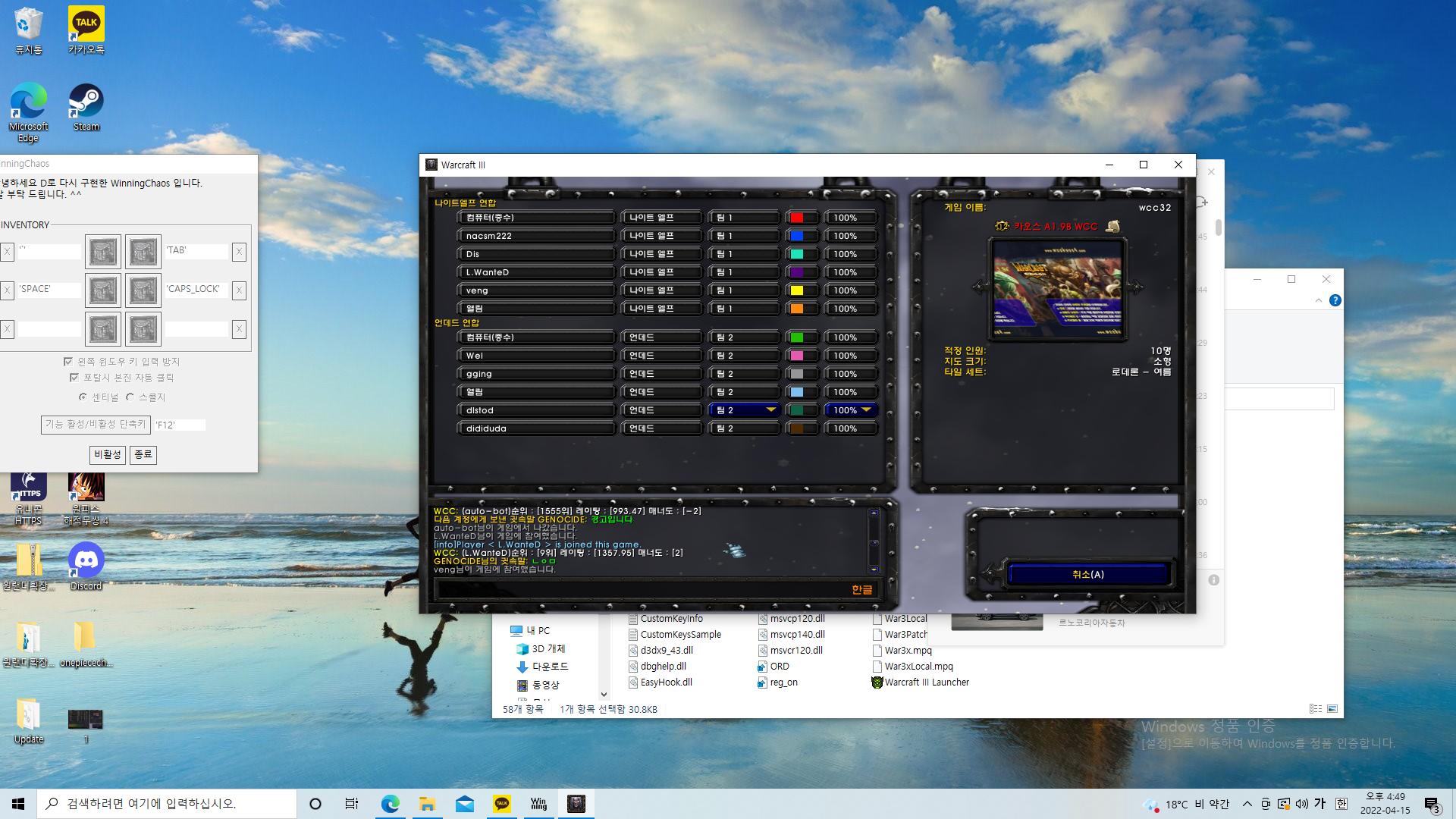Open the 휴지통 recycle bin desktop icon
The image size is (1456, 819).
pos(29,31)
